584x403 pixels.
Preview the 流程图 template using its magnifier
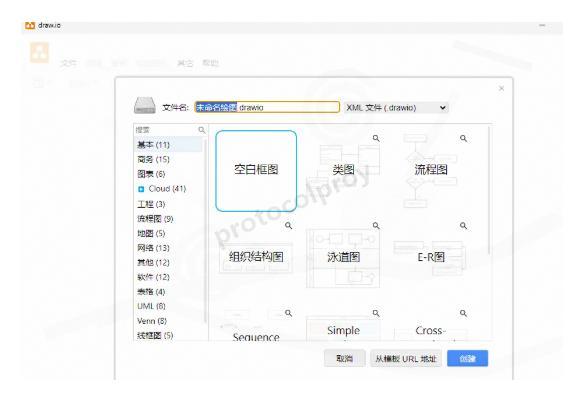[x=463, y=138]
